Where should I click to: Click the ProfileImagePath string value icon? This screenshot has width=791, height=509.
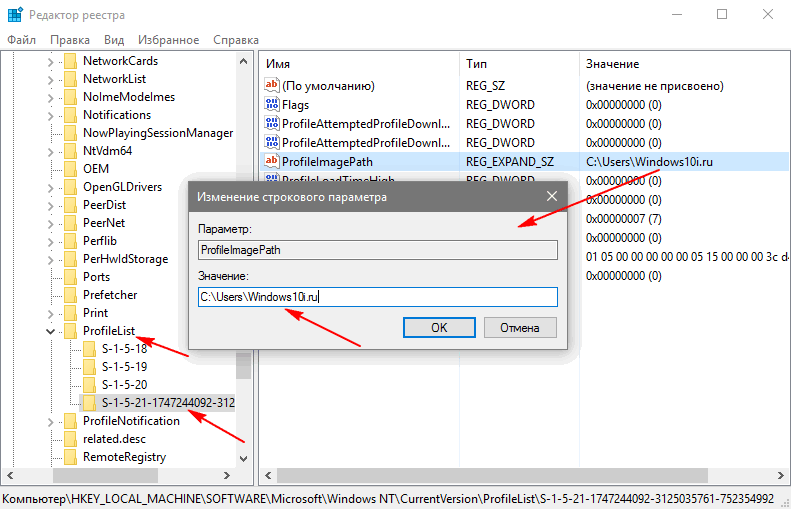coord(271,161)
